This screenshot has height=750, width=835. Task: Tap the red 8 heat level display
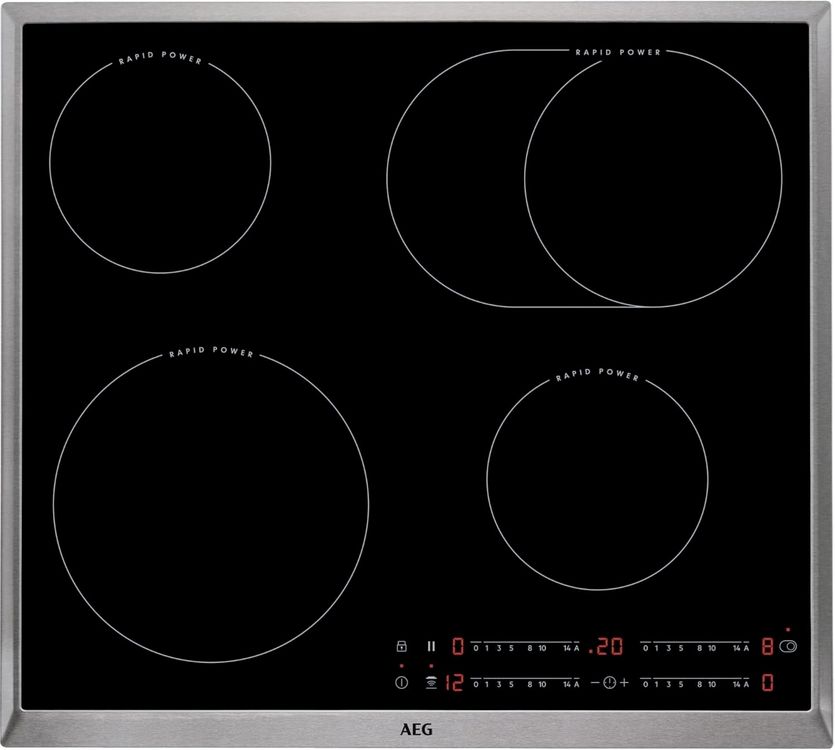click(767, 646)
